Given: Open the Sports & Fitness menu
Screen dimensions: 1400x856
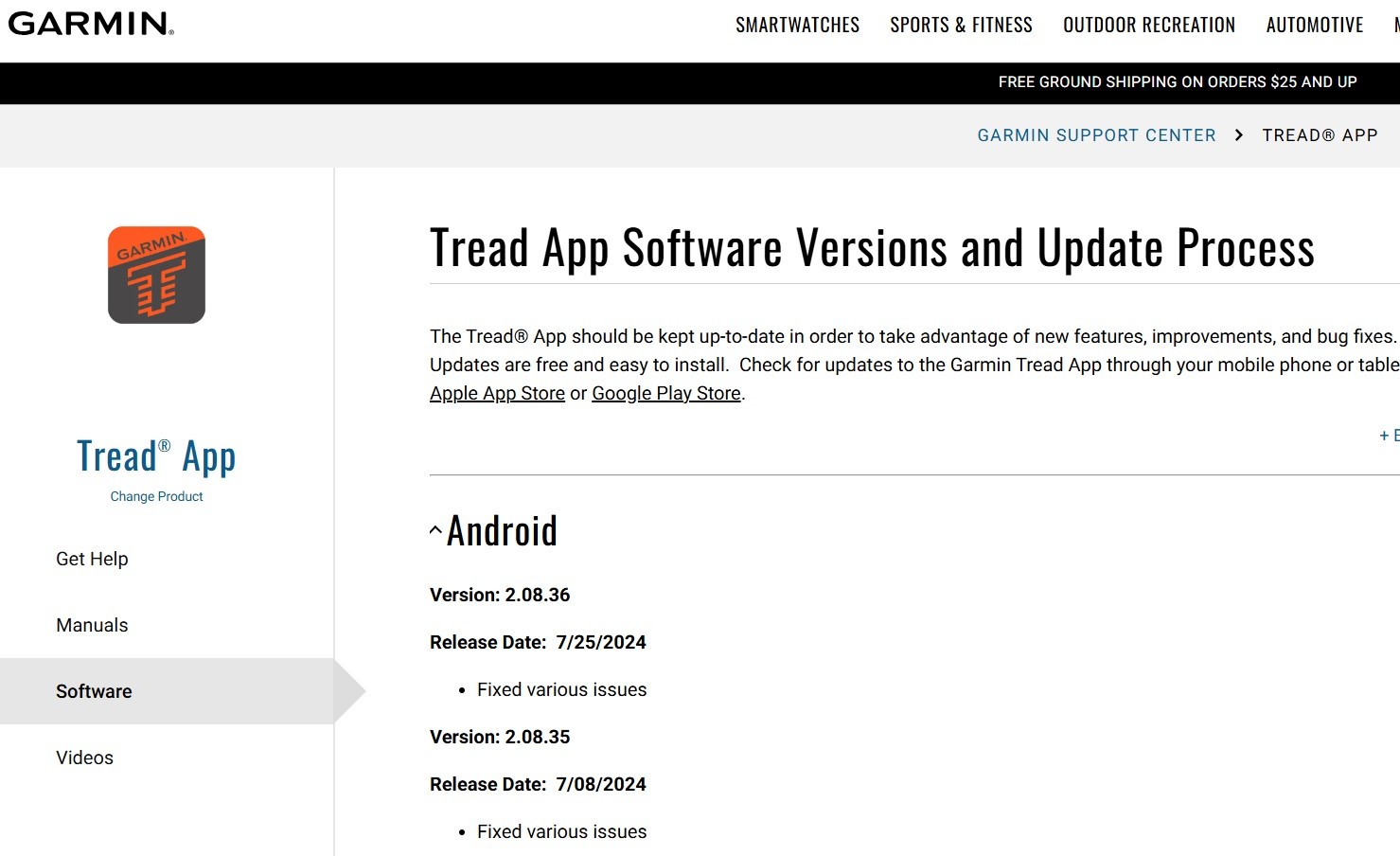Looking at the screenshot, I should point(961,26).
